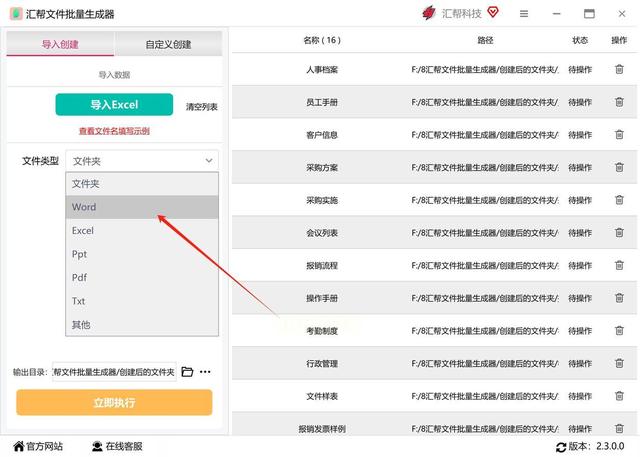Click the refresh icon beside version number
The height and width of the screenshot is (457, 640).
[561, 447]
